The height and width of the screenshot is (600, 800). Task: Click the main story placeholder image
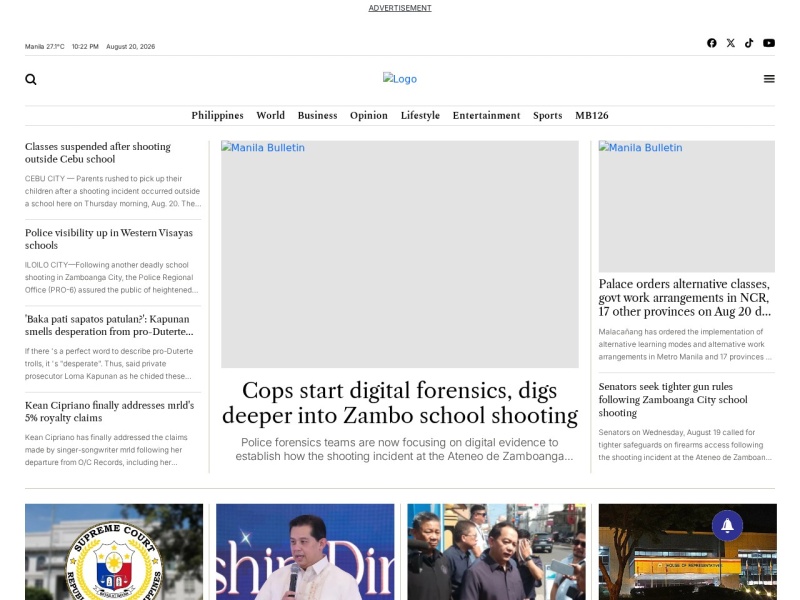(400, 254)
